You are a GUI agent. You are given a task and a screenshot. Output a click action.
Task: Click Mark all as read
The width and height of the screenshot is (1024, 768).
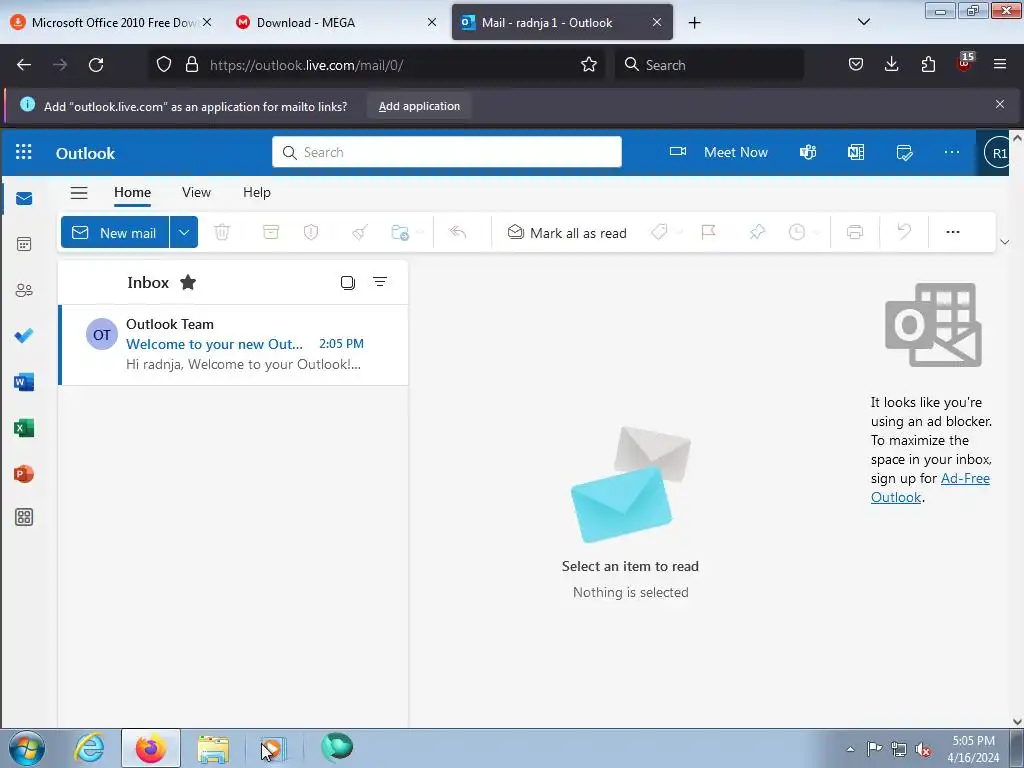[567, 232]
